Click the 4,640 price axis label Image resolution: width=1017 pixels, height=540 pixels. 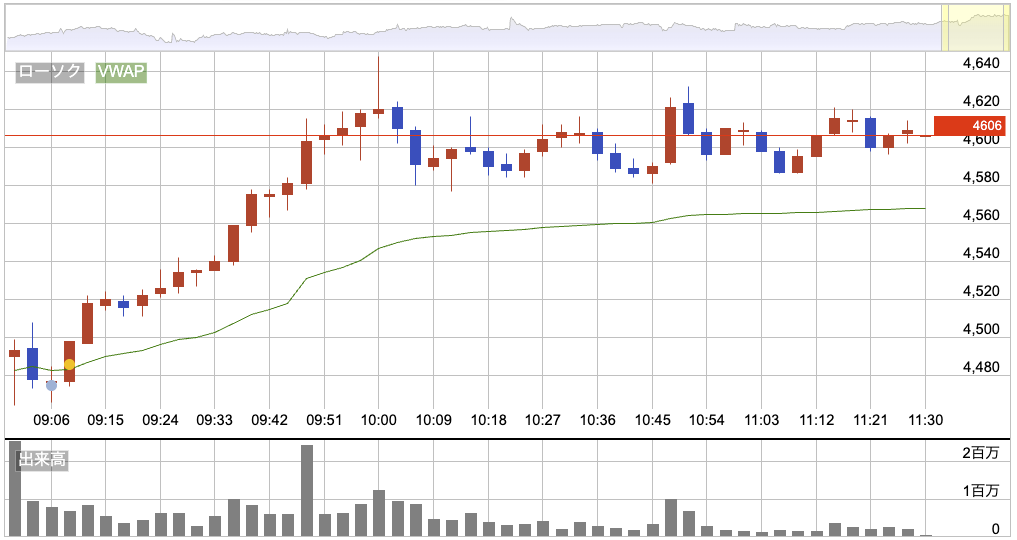tap(980, 64)
